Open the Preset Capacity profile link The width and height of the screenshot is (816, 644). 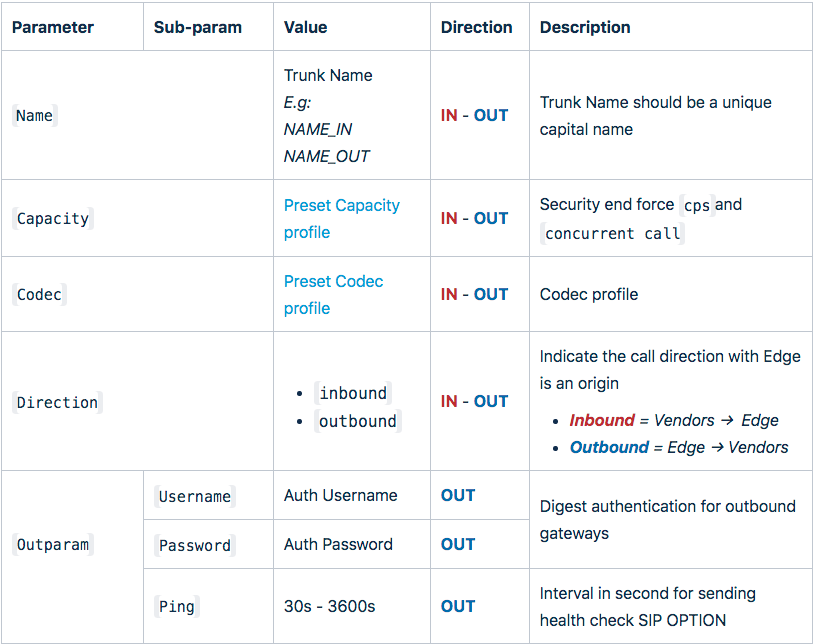click(x=341, y=219)
